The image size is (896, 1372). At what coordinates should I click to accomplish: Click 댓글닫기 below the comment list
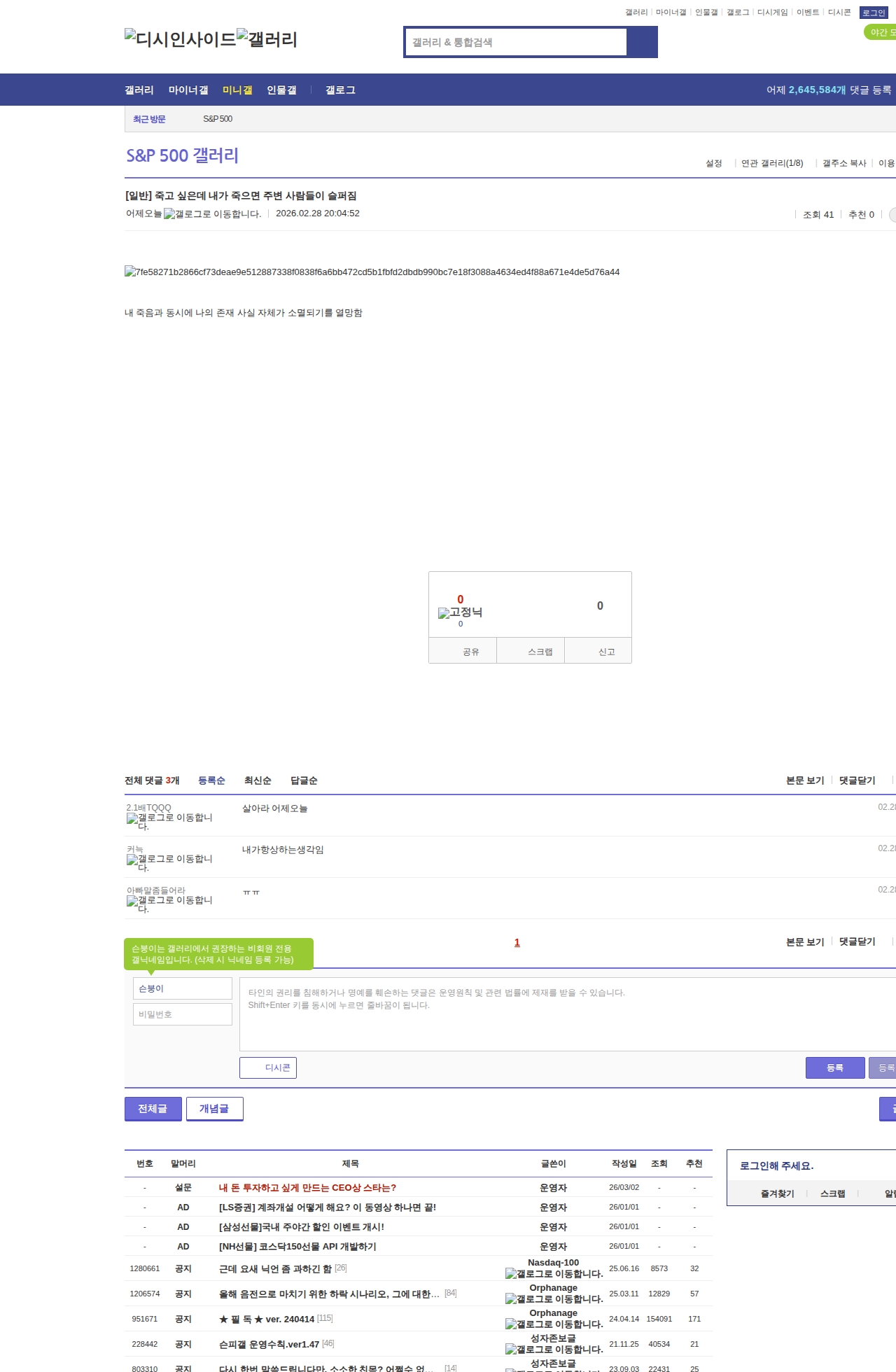click(x=857, y=941)
